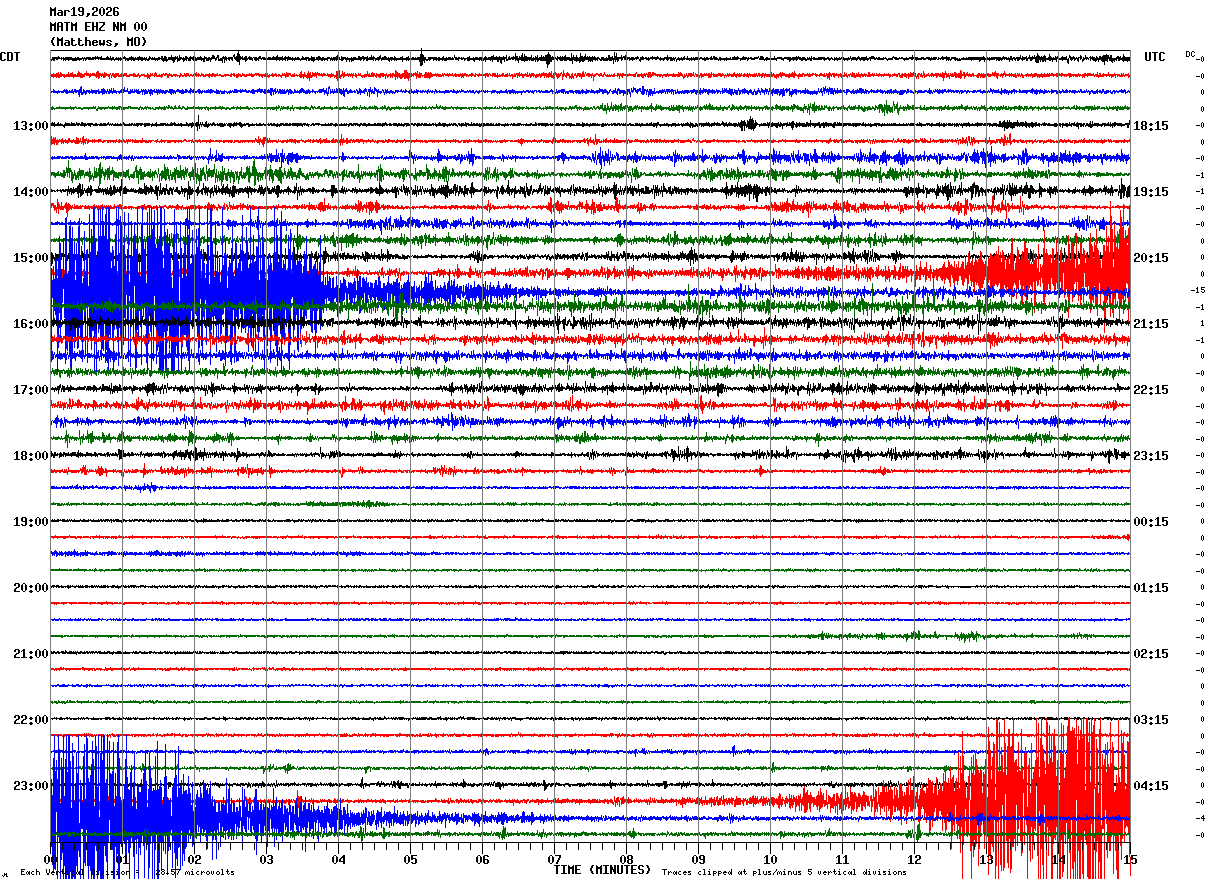
Task: Click the traces clipped footnote text
Action: pyautogui.click(x=784, y=872)
